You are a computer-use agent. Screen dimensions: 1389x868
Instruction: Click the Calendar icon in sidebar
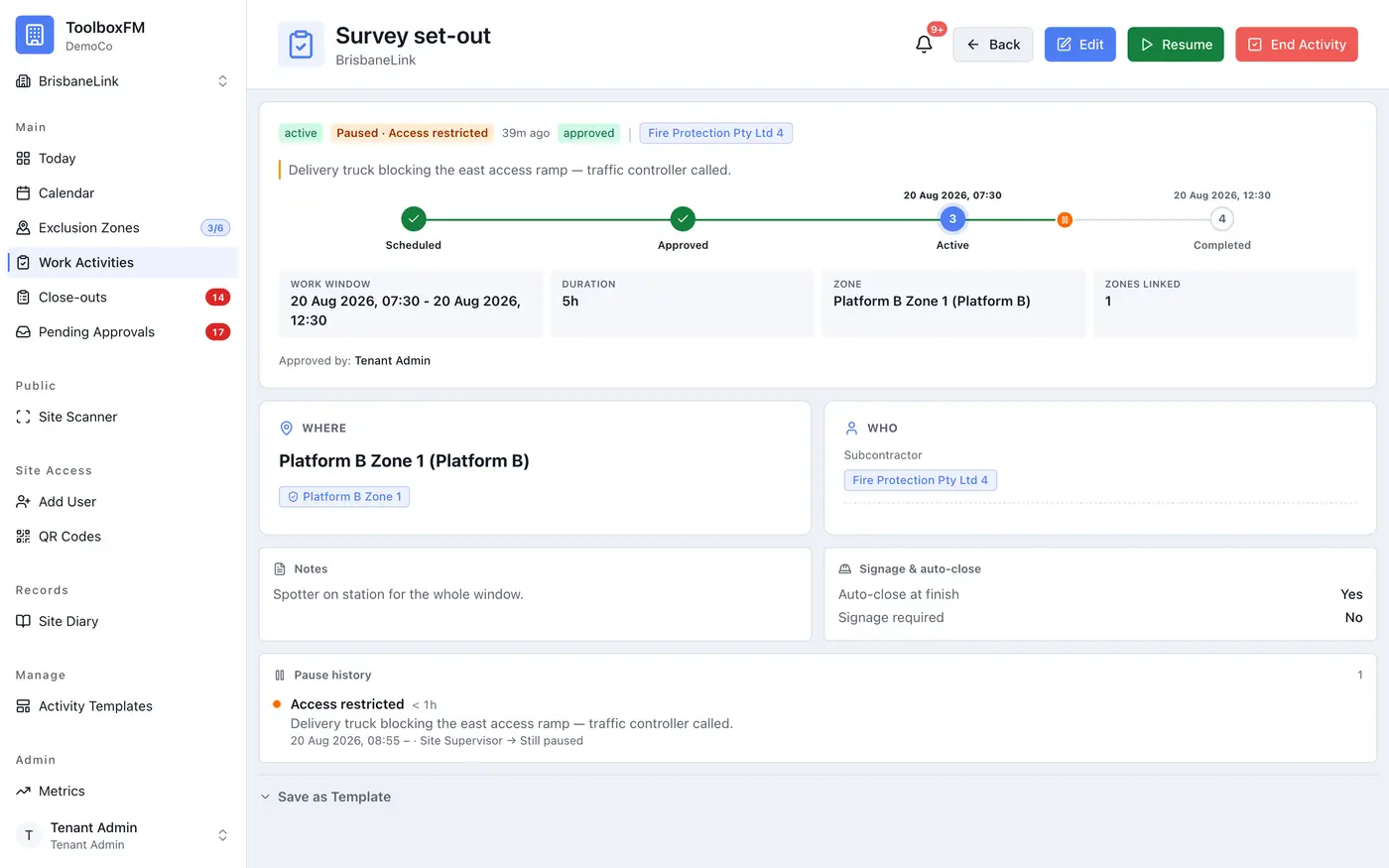click(24, 193)
